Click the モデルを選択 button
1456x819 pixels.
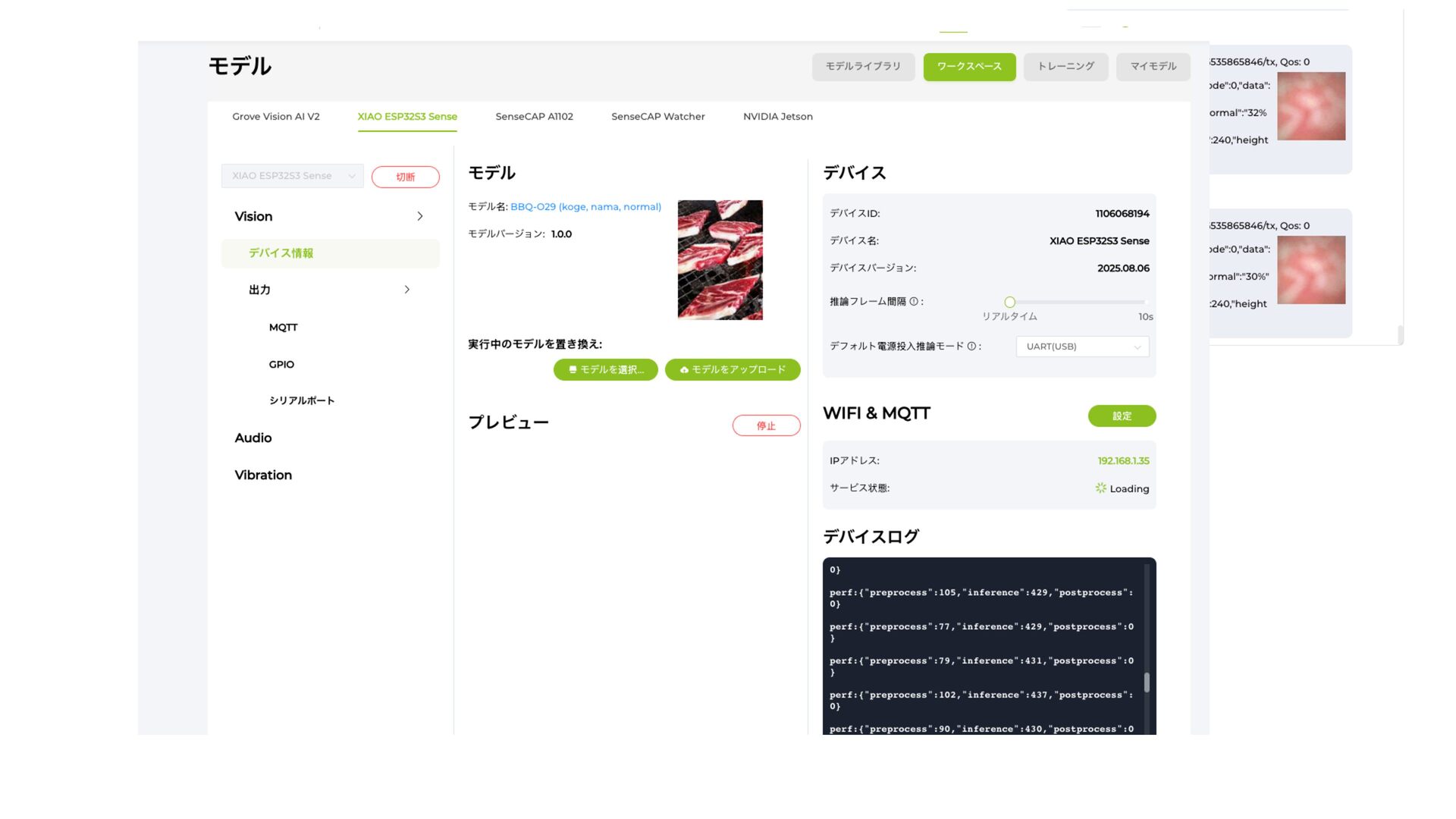(x=605, y=370)
